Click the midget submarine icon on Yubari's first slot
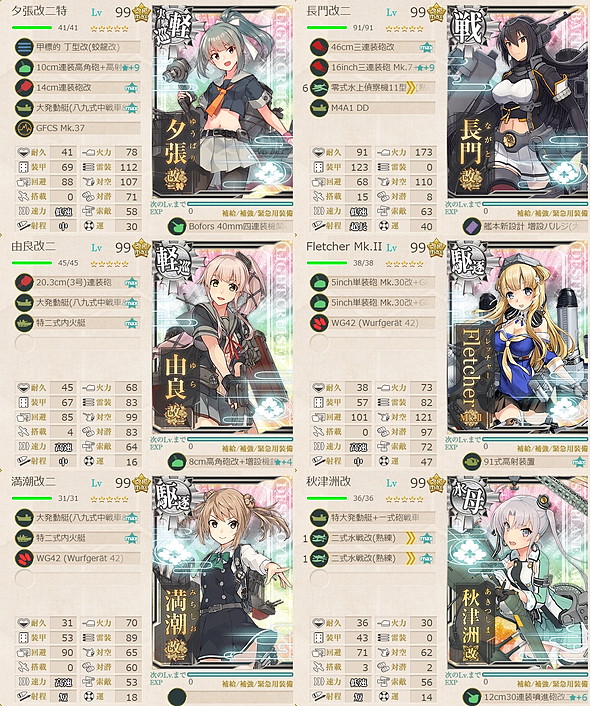Screen dimensions: 590x706 [x=23, y=47]
